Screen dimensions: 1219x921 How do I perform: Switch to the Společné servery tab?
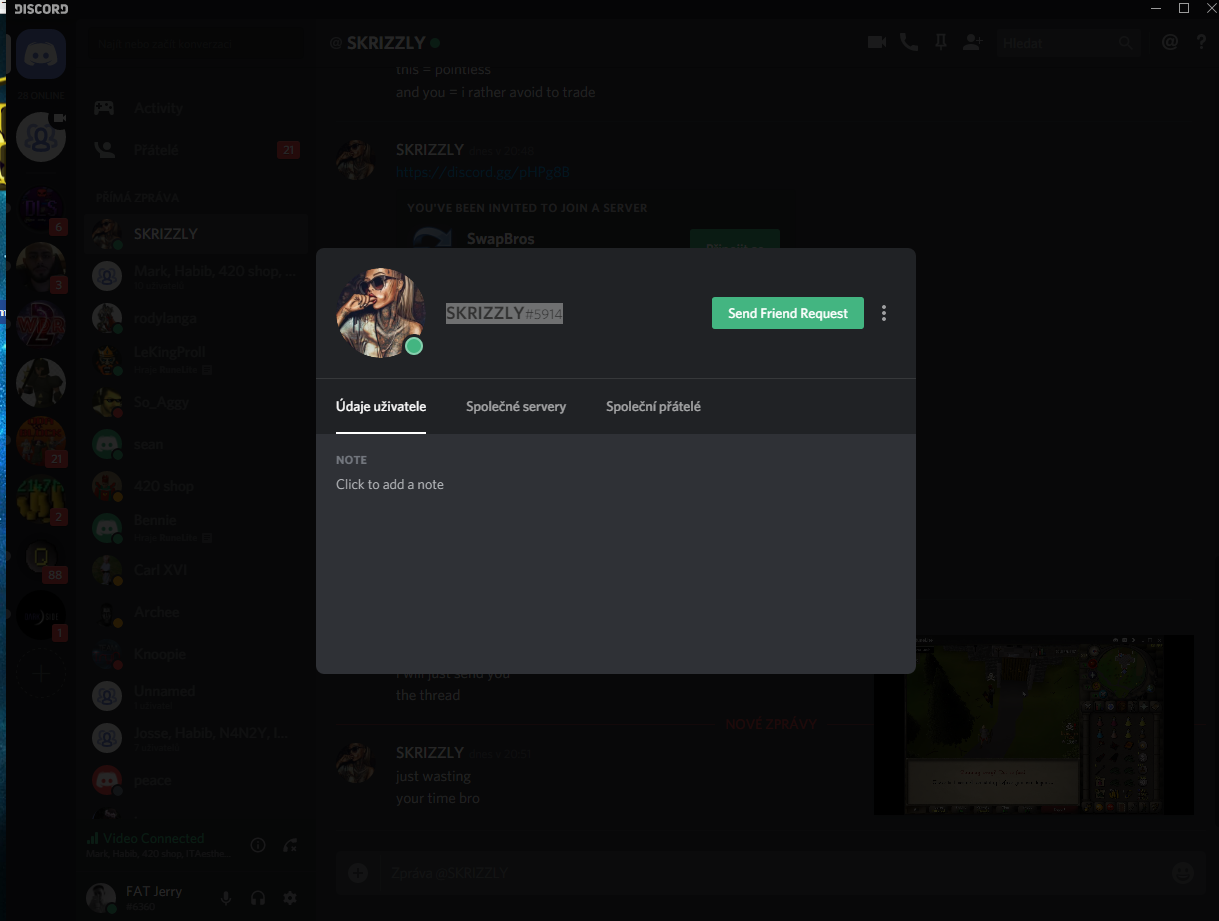pos(516,406)
